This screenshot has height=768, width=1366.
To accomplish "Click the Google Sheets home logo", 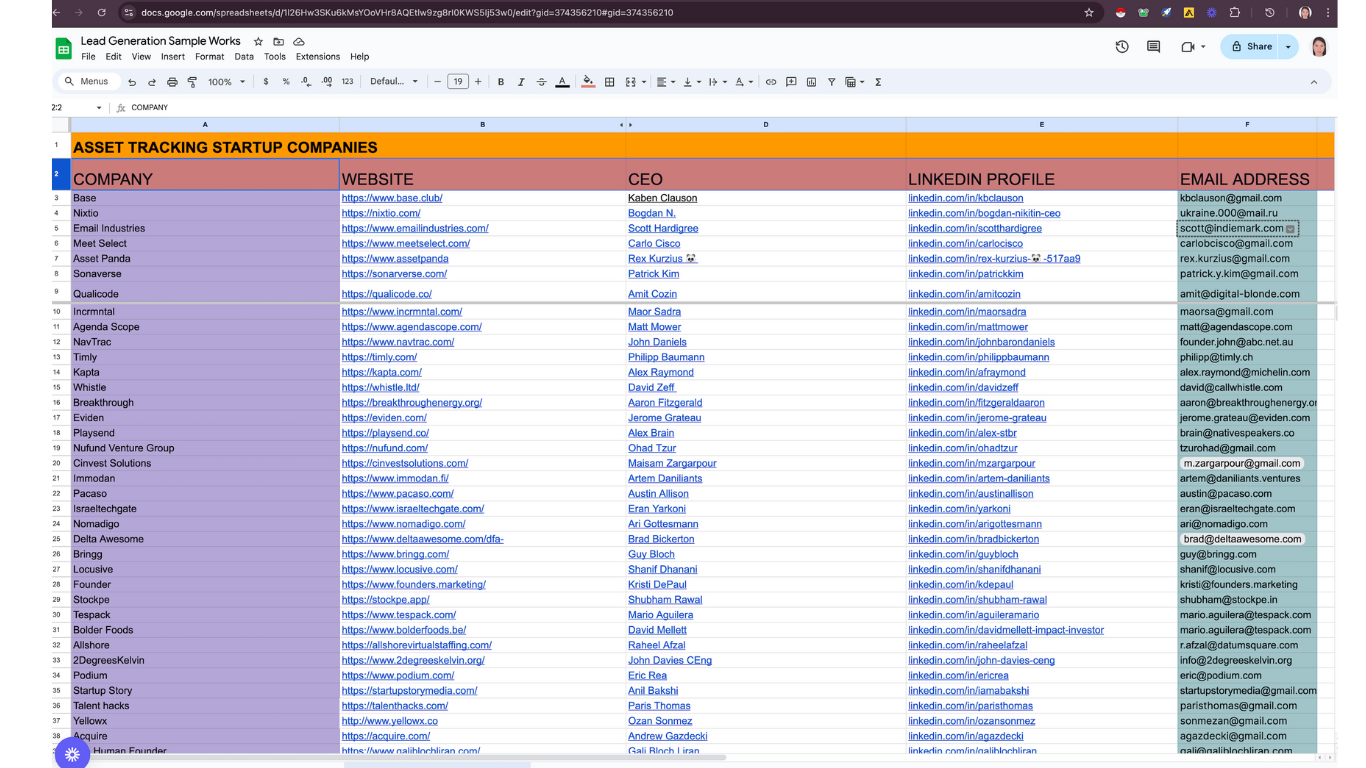I will click(x=63, y=48).
